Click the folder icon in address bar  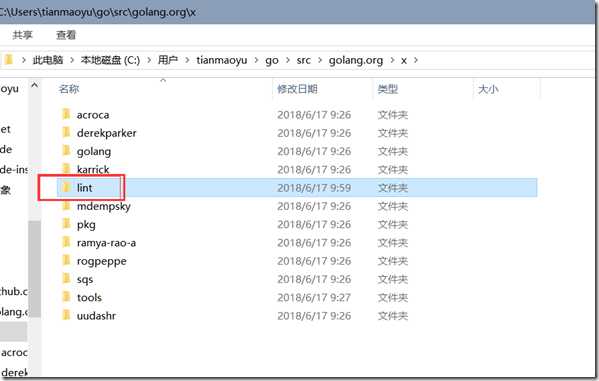tap(8, 60)
